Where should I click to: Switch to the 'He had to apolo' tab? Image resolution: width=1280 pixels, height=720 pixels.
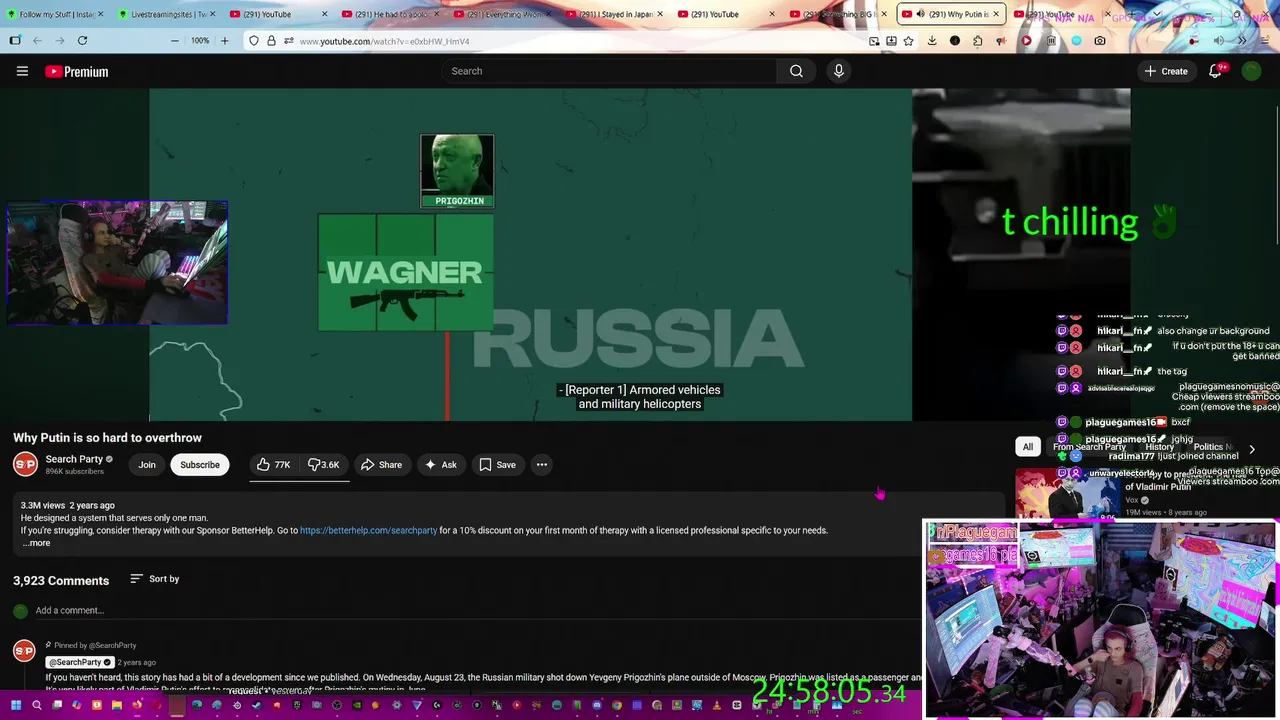(x=392, y=14)
